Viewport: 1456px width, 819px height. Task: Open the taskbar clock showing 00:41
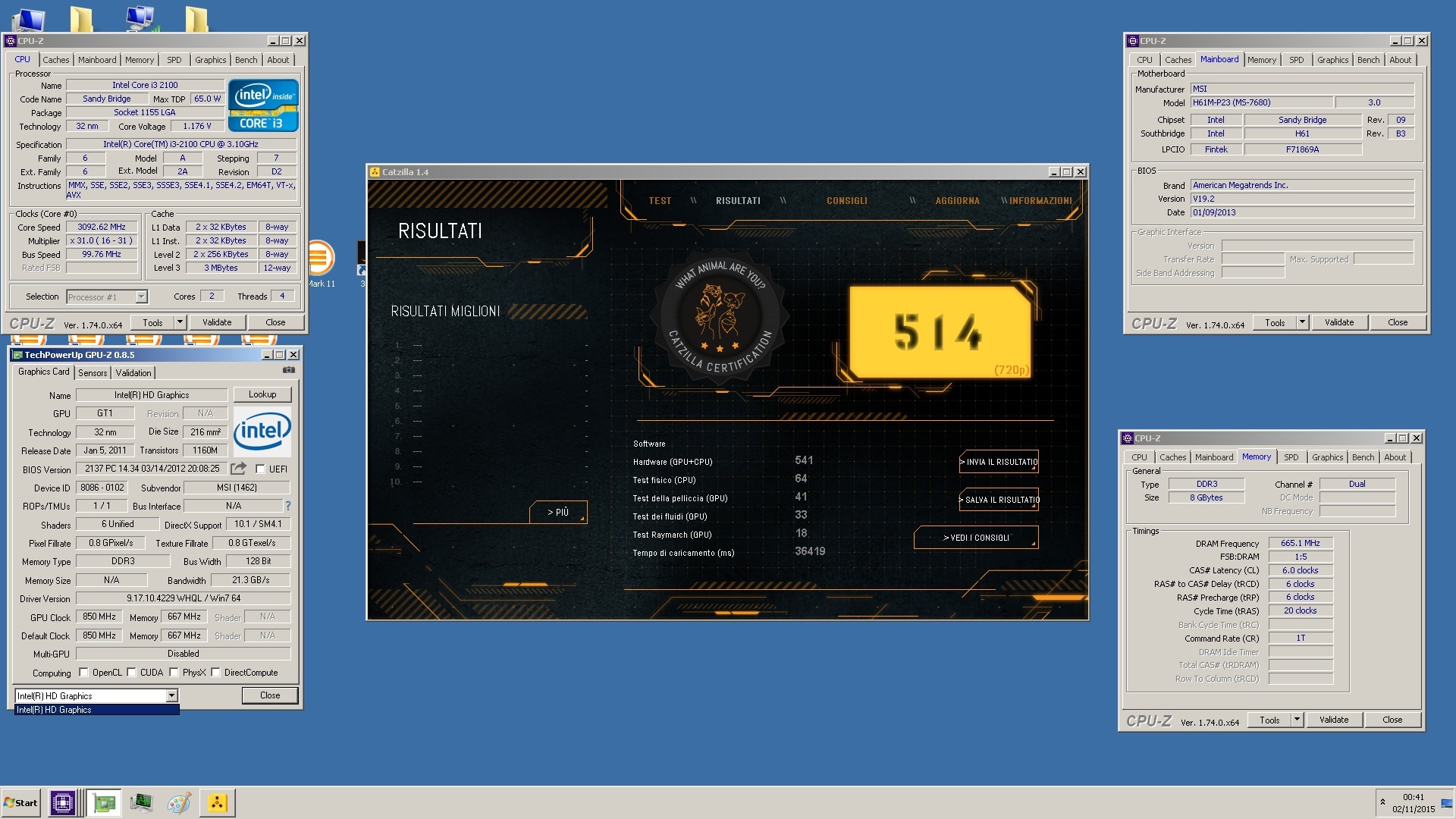[1413, 802]
